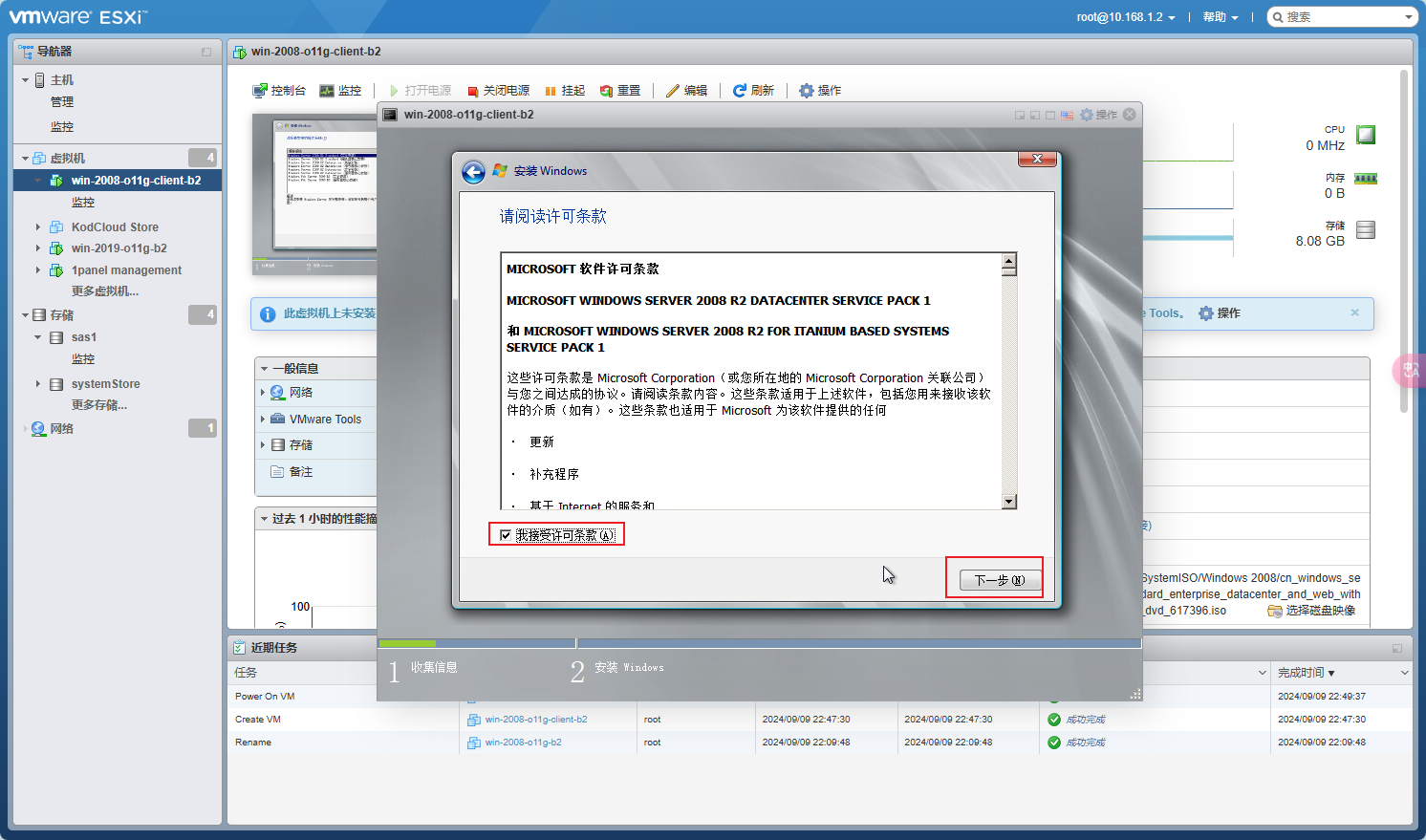Click the floating translate widget on the right edge
The height and width of the screenshot is (840, 1426).
[1410, 370]
